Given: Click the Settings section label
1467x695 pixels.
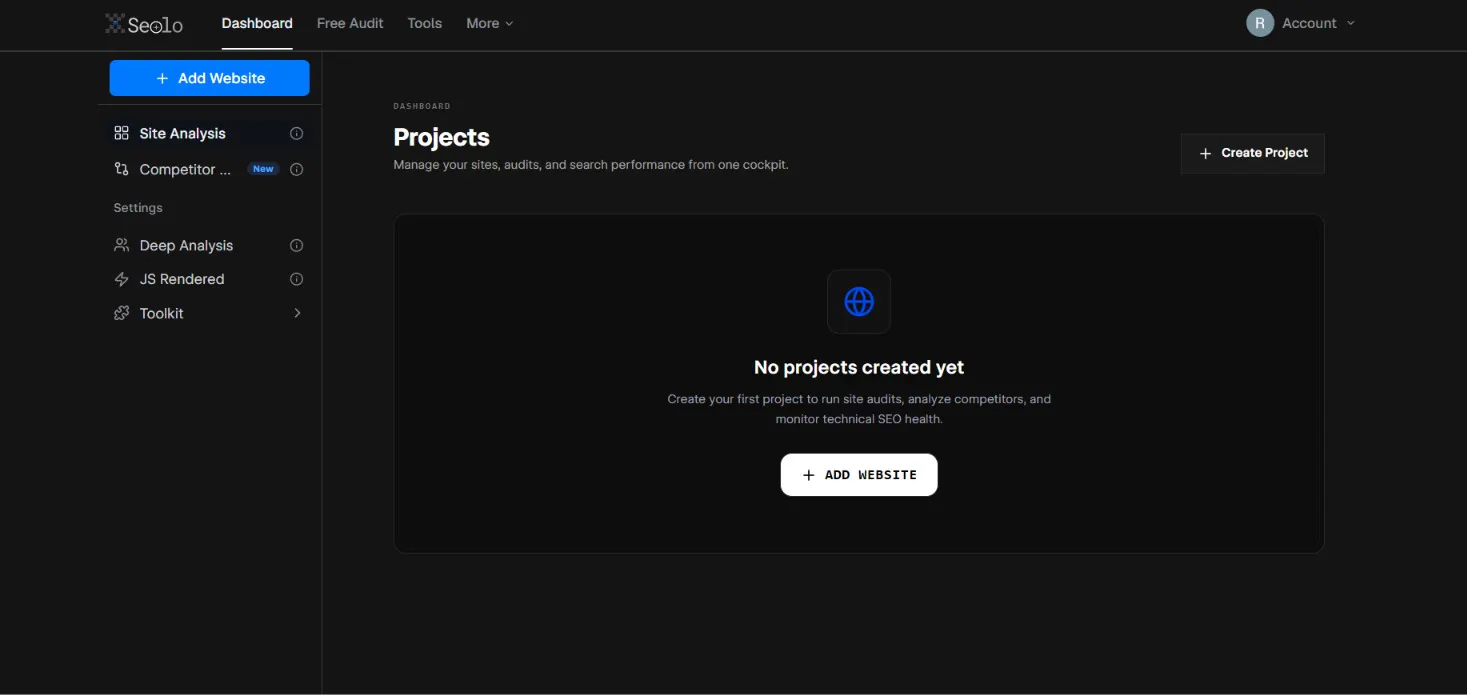Looking at the screenshot, I should coord(138,208).
